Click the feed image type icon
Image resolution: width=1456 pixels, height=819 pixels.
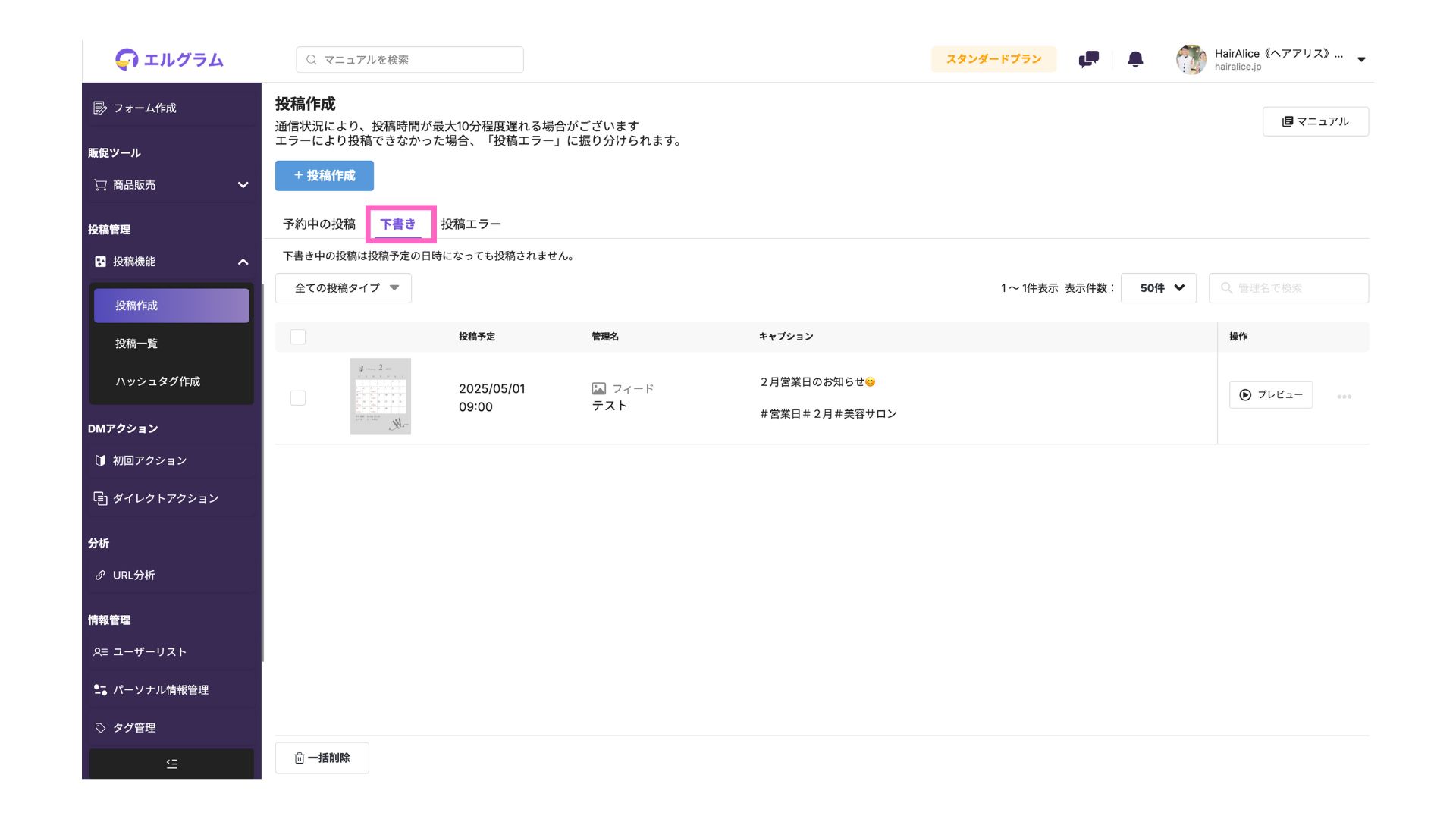598,388
